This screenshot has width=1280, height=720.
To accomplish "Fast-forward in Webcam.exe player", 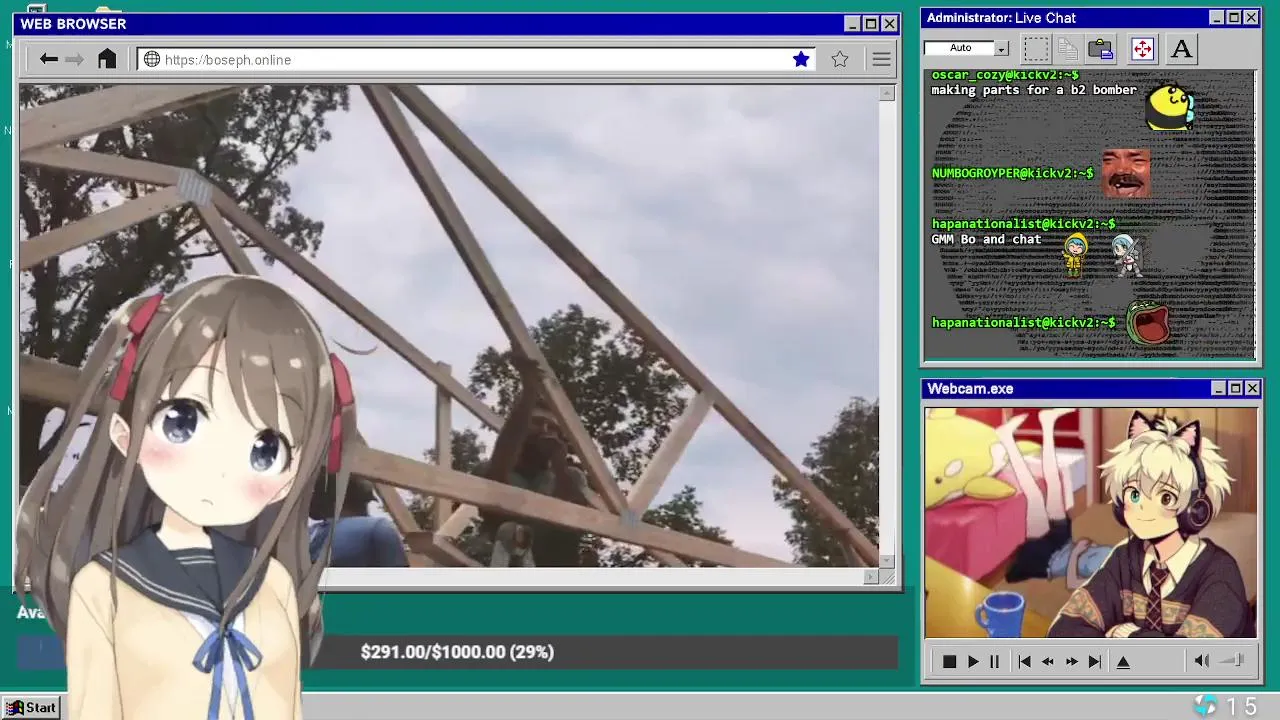I will click(1072, 662).
